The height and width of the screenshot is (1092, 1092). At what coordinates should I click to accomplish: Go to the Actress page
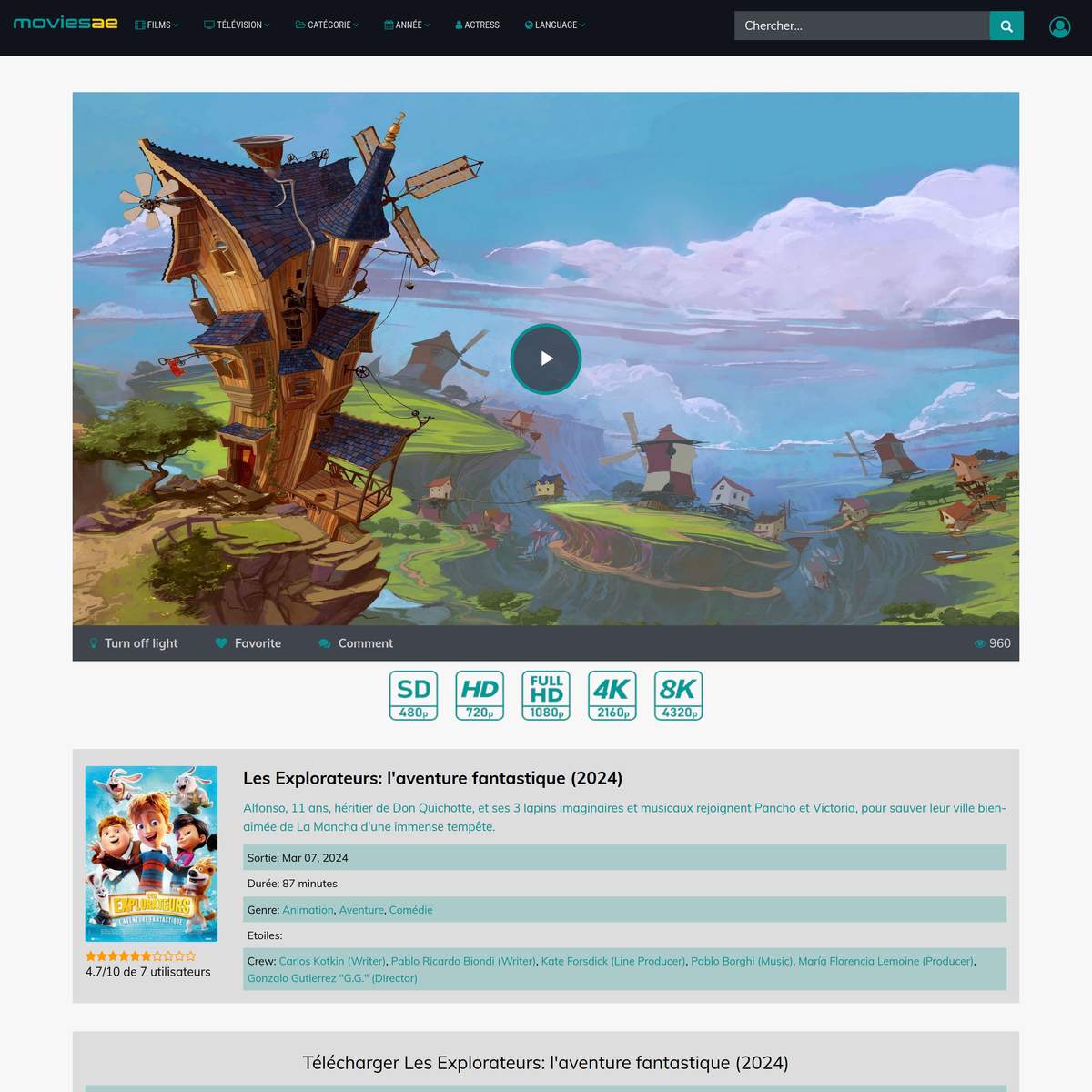(477, 25)
